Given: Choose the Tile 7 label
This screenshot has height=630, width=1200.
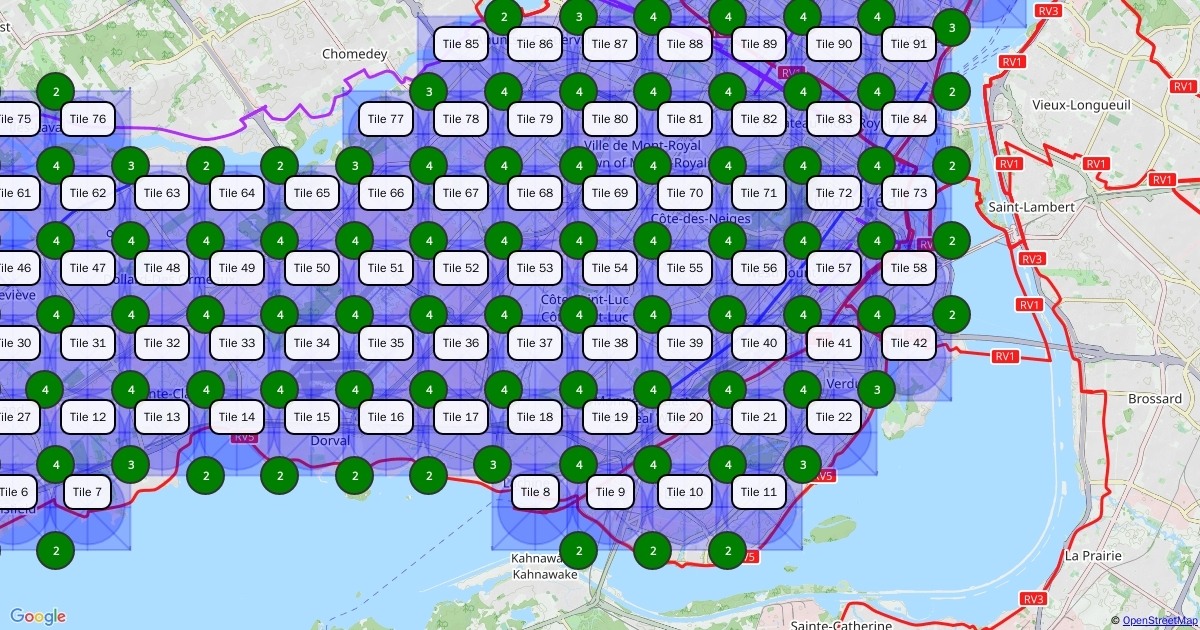Looking at the screenshot, I should coord(88,492).
